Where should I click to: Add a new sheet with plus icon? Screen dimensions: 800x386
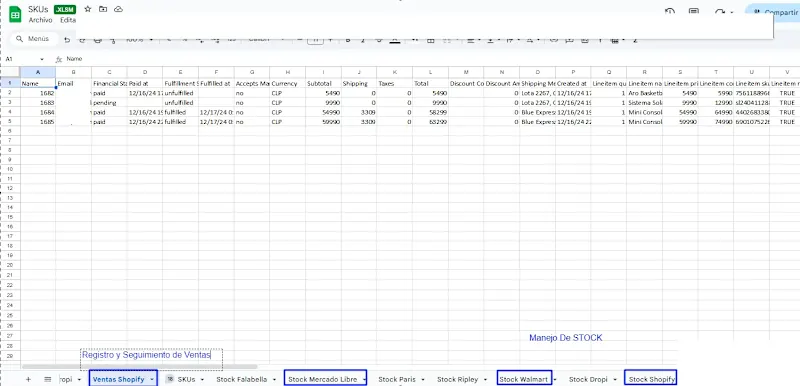[28, 379]
